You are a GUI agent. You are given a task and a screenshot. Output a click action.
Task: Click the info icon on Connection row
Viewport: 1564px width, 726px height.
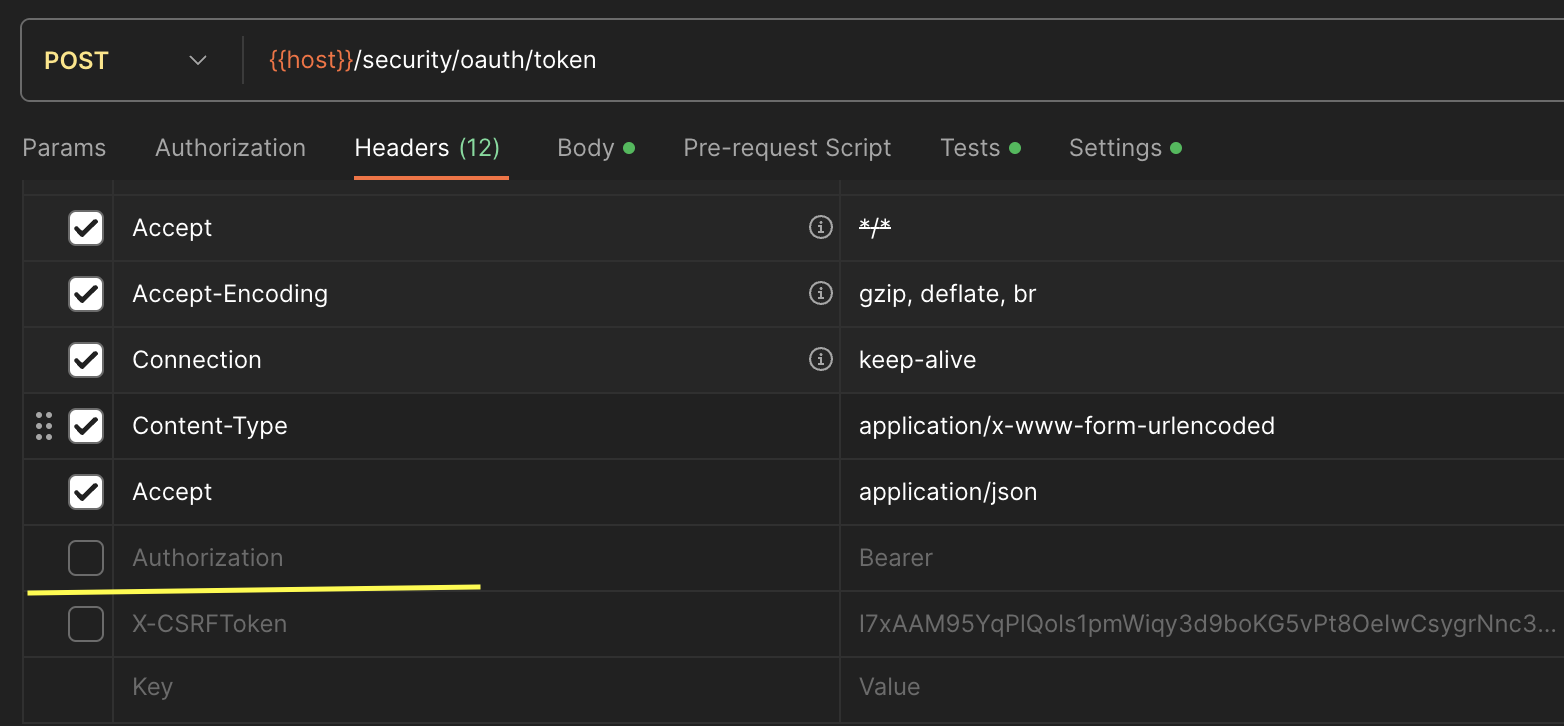pos(820,360)
